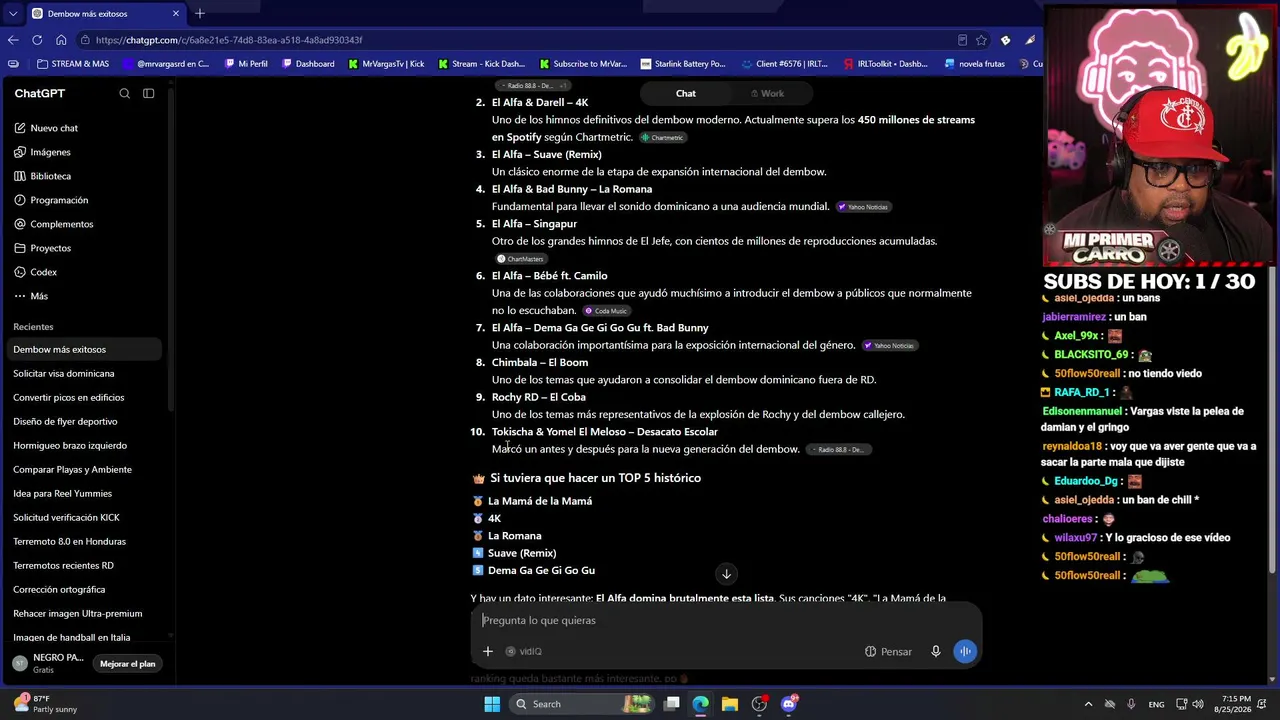Image resolution: width=1280 pixels, height=720 pixels.
Task: Open the vidIQ tool chip
Action: point(523,651)
